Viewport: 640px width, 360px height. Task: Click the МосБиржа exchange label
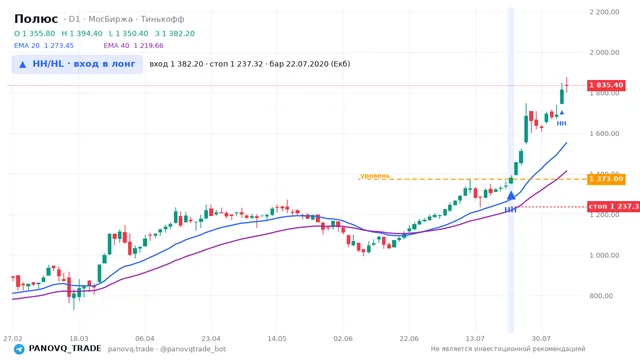[x=111, y=19]
